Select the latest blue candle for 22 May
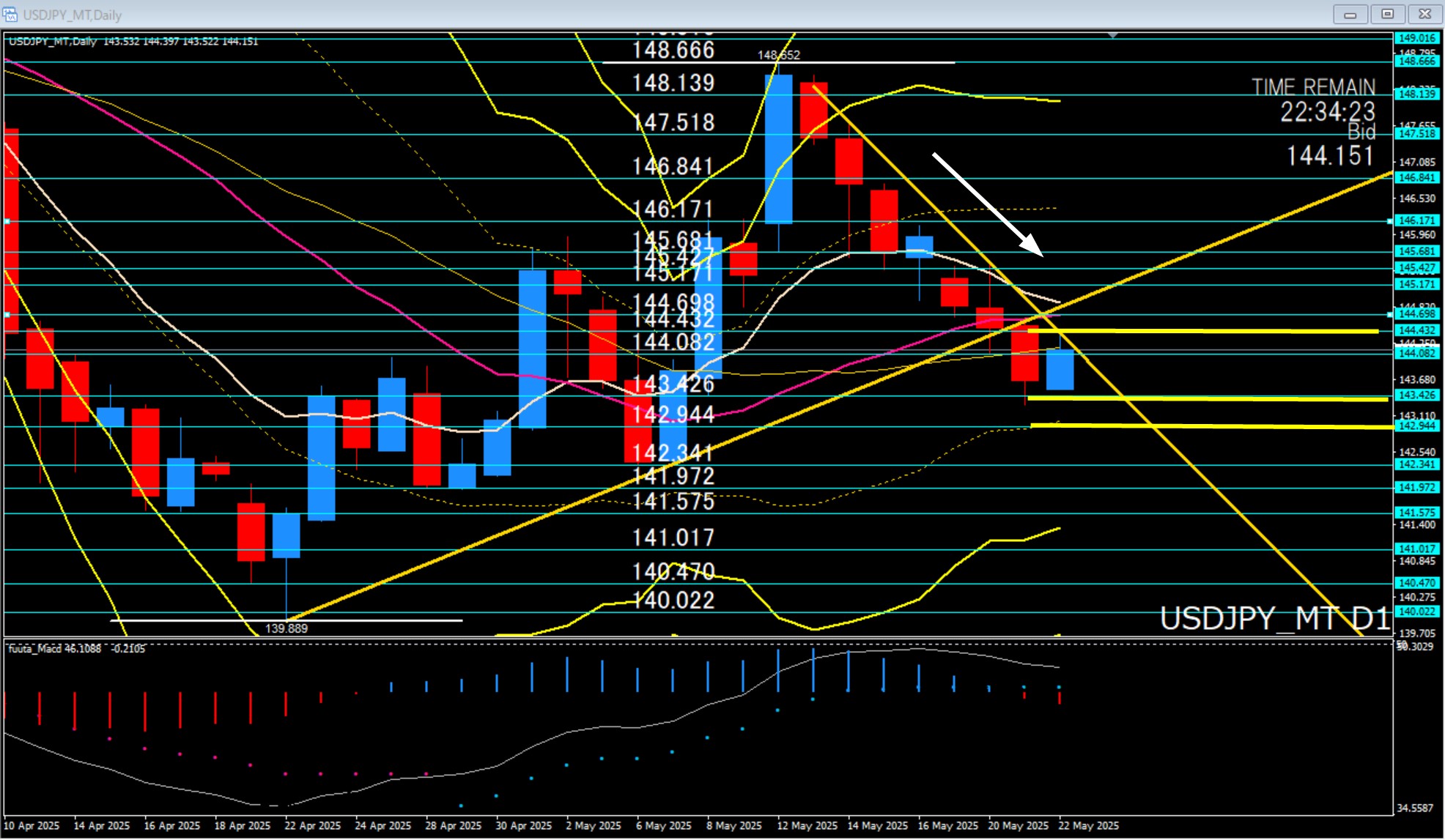This screenshot has height=840, width=1445. pyautogui.click(x=1060, y=370)
